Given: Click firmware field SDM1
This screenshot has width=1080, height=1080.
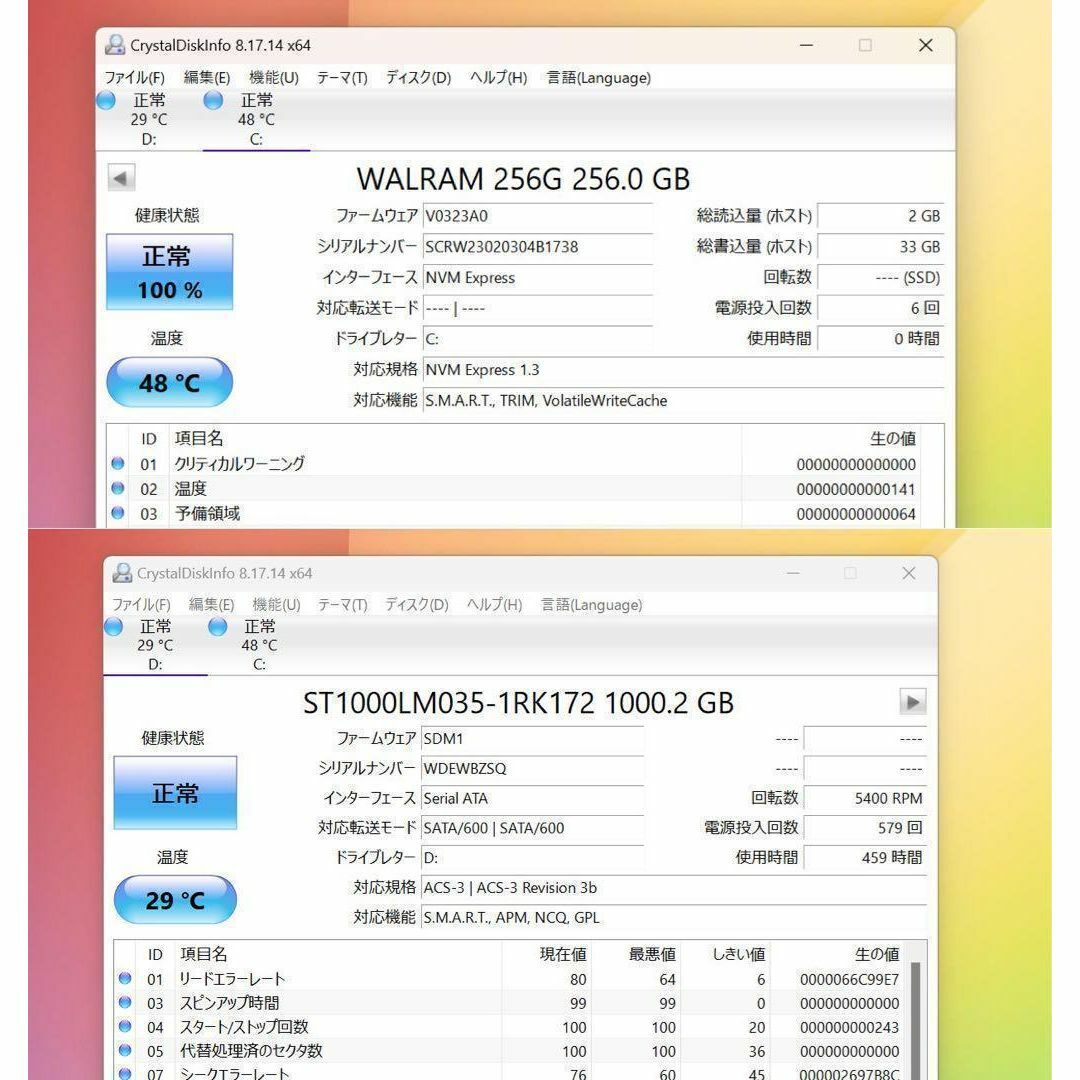Looking at the screenshot, I should click(x=532, y=738).
